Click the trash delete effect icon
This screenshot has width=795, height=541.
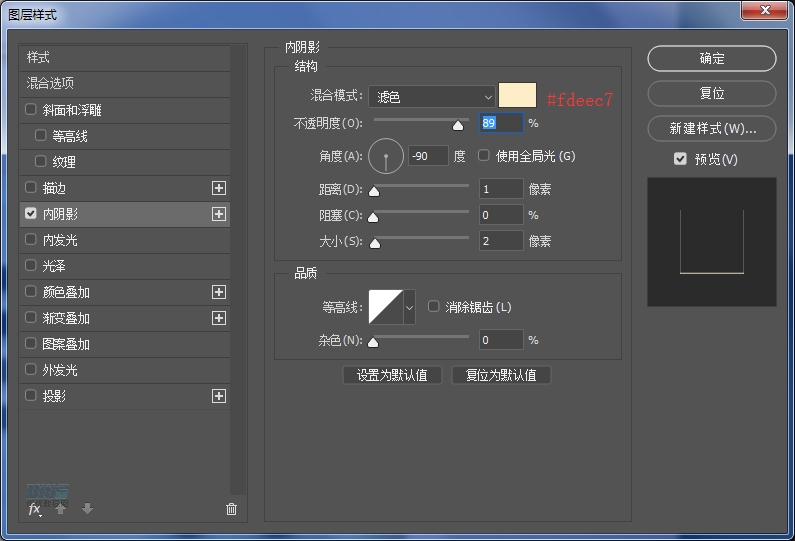[231, 509]
